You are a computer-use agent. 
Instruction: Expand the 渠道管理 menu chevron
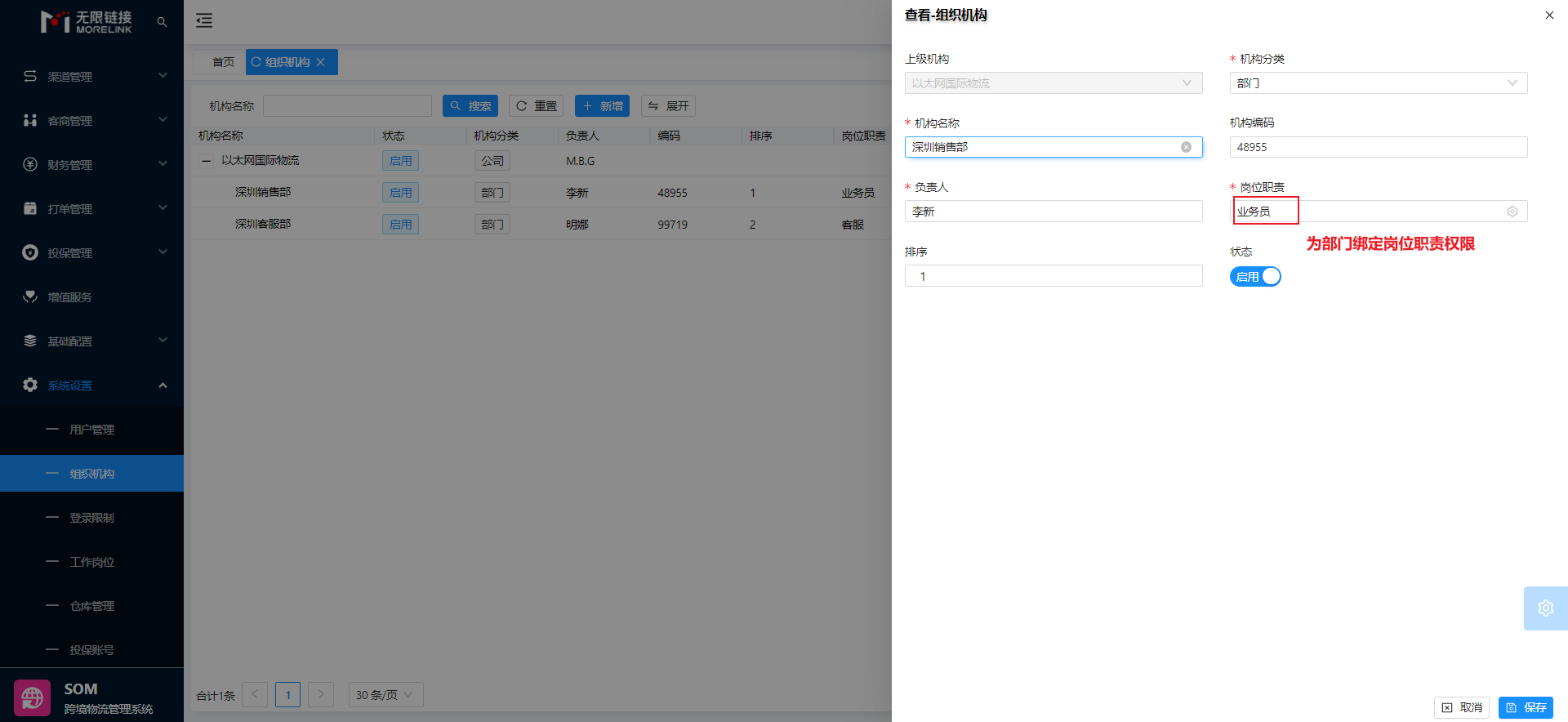pos(163,76)
